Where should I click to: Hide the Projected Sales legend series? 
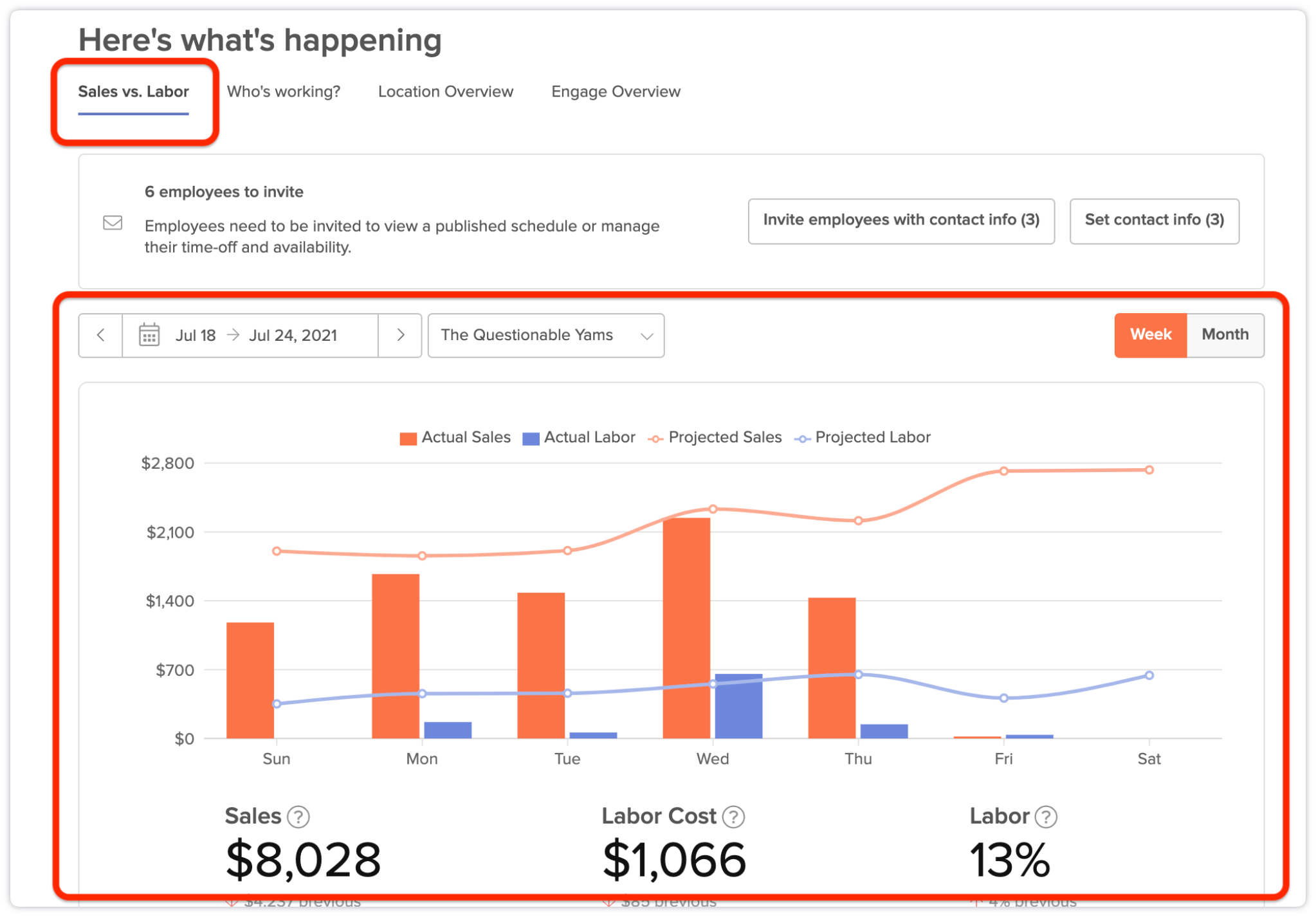click(655, 439)
